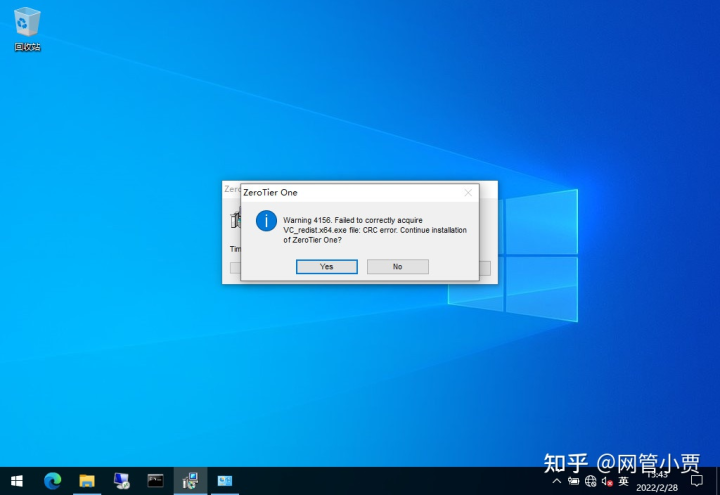
Task: Open the network globe tray icon
Action: pos(591,481)
